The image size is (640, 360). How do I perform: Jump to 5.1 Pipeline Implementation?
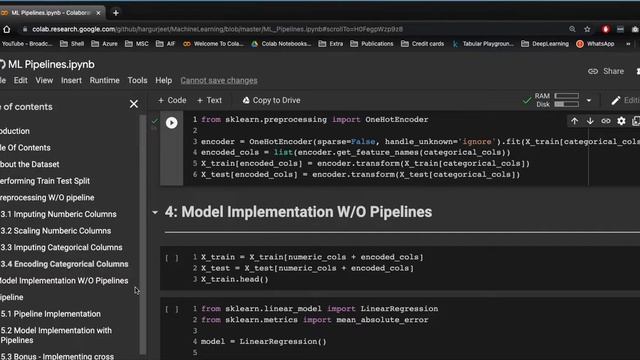click(51, 314)
